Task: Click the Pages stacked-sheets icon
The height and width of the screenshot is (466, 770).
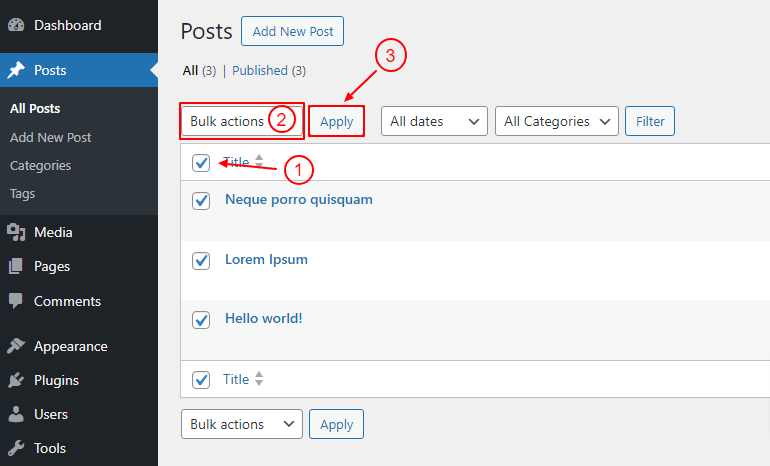Action: pos(16,266)
